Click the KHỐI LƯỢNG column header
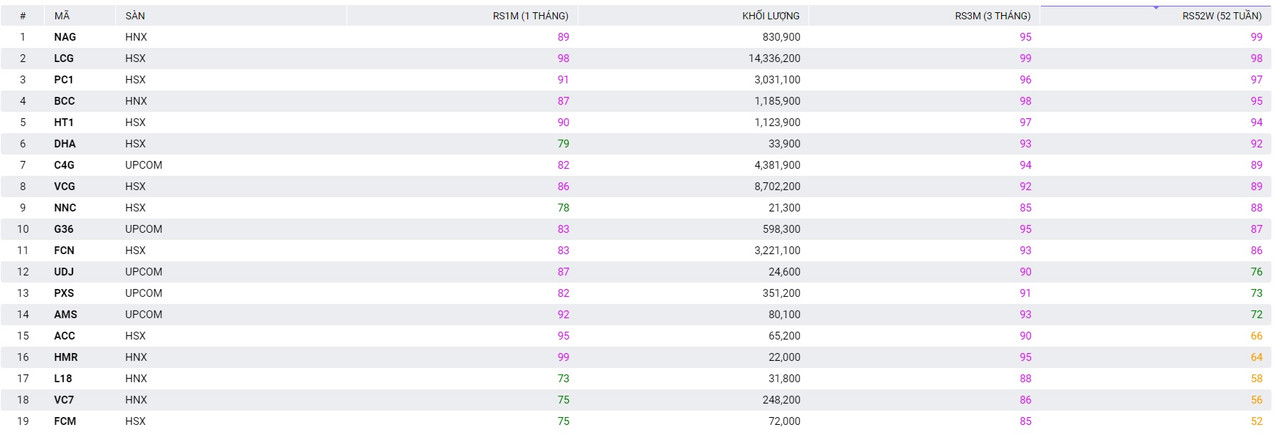The image size is (1280, 435). pos(771,16)
